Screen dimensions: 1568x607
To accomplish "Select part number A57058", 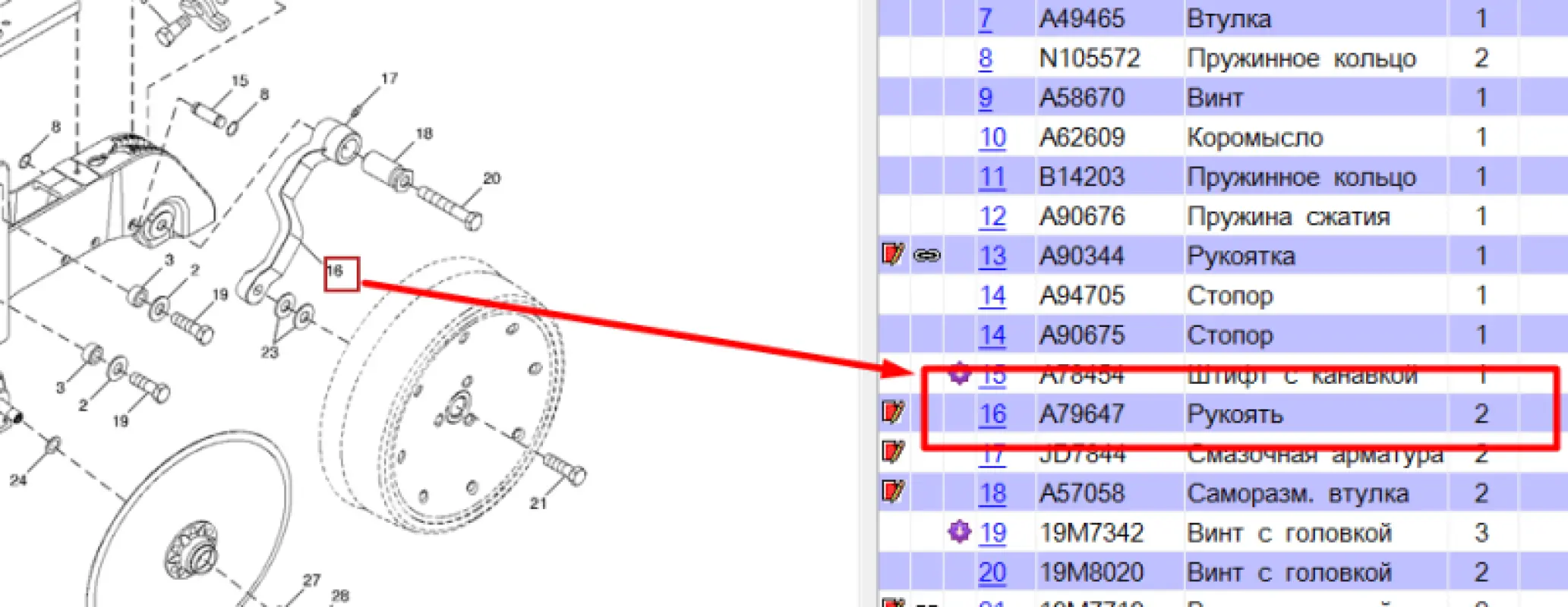I will [x=1081, y=493].
